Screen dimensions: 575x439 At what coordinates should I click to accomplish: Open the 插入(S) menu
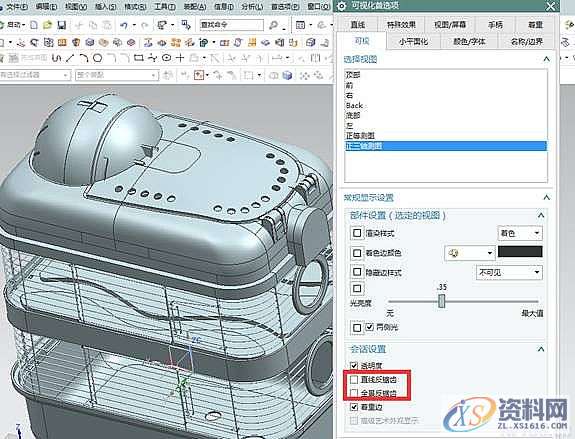106,7
